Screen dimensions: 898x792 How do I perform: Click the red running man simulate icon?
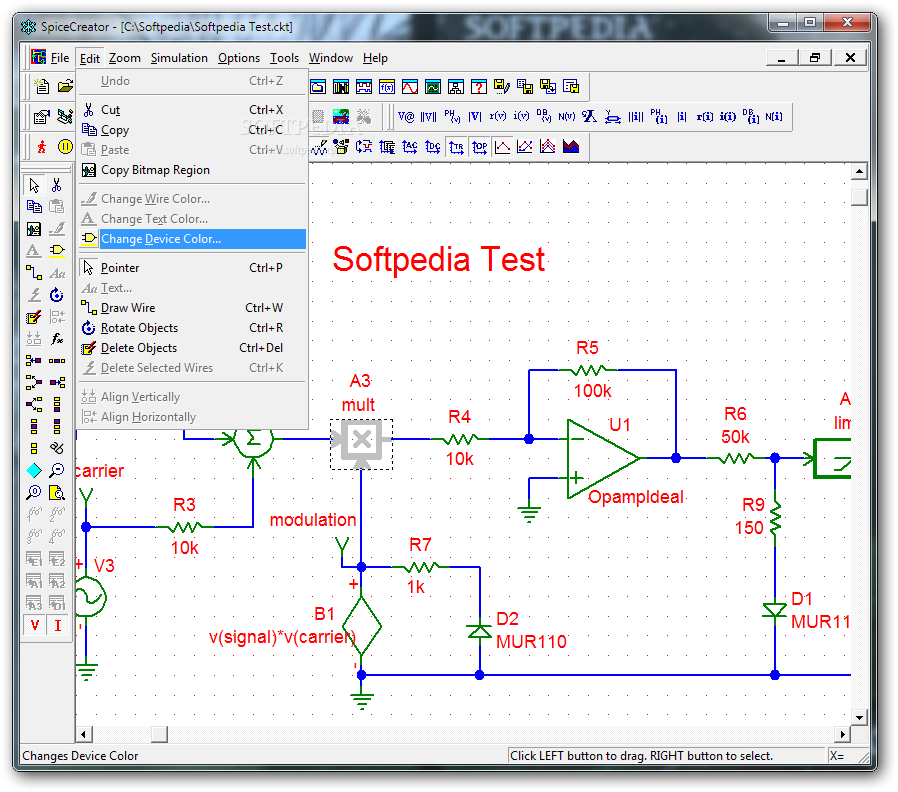pos(42,147)
